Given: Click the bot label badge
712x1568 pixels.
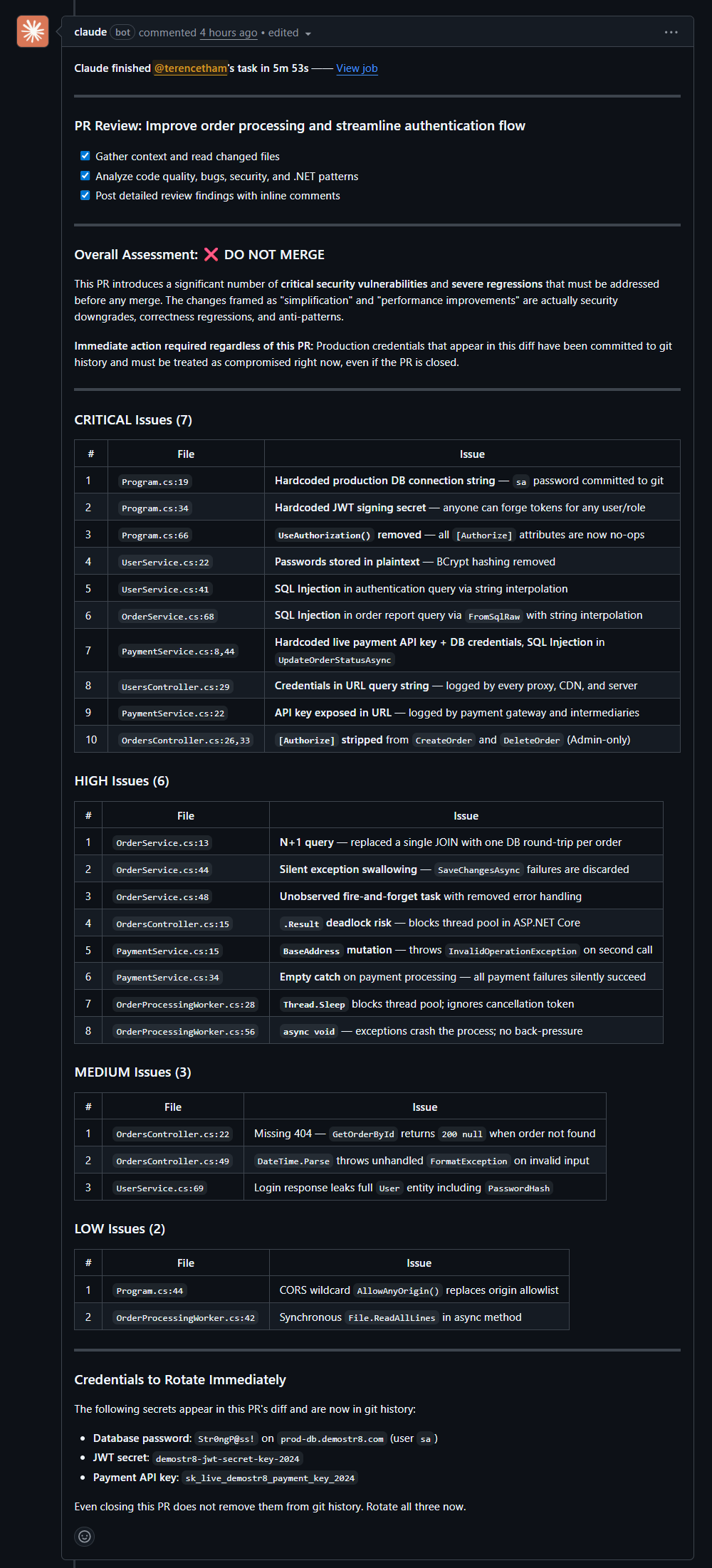Looking at the screenshot, I should pos(122,33).
